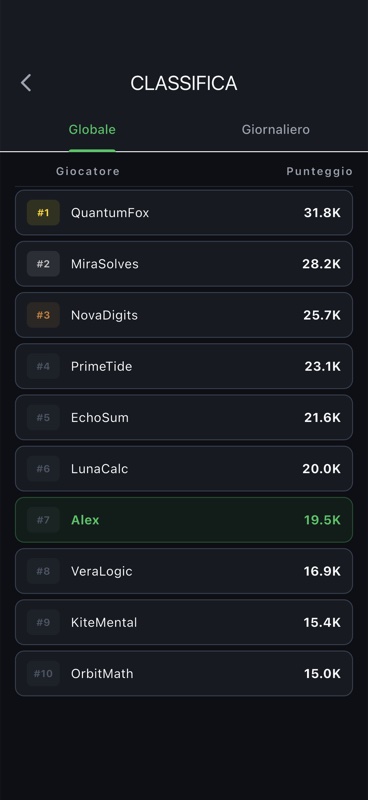The height and width of the screenshot is (800, 368).
Task: Click the Giocatore column header
Action: (88, 171)
